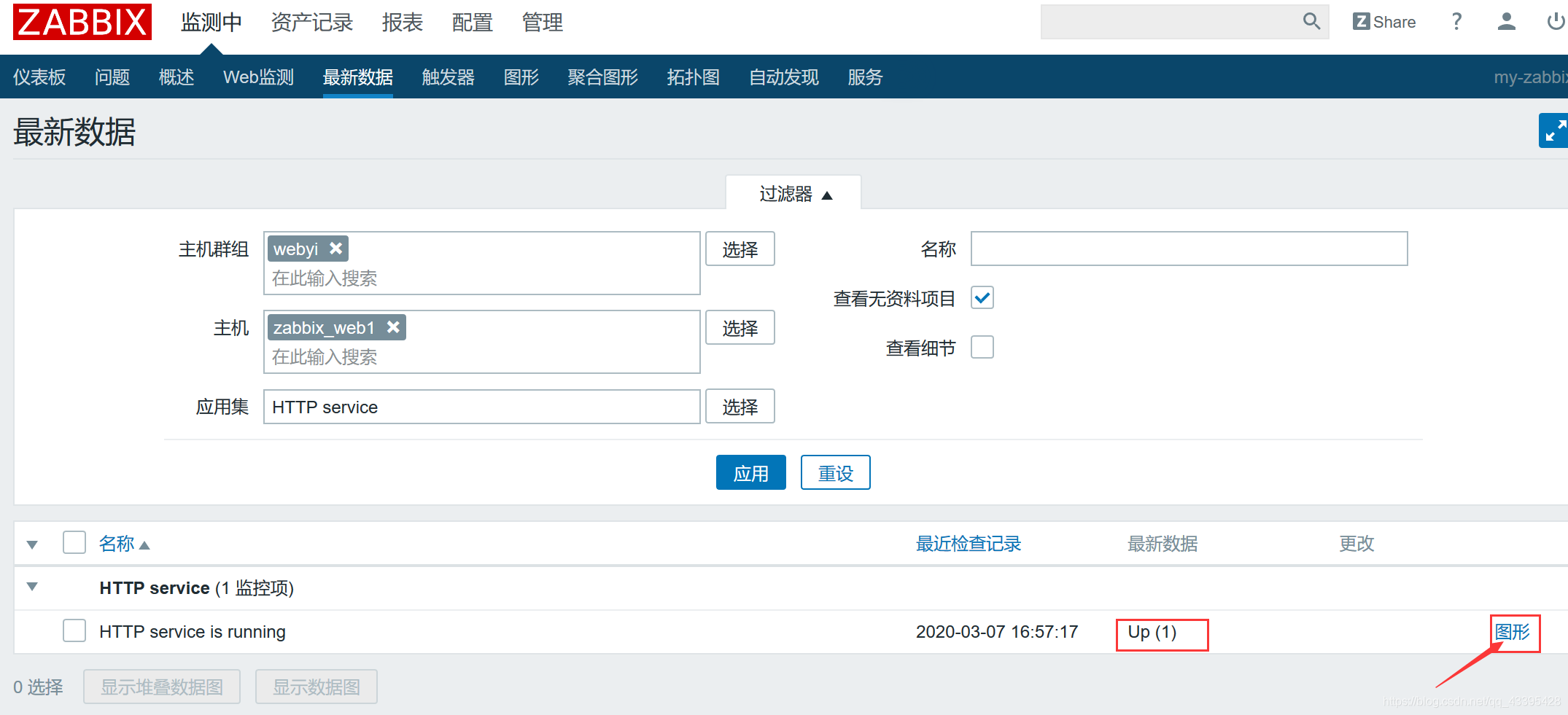Remove the webyi host group tag
This screenshot has height=715, width=1568.
click(335, 249)
